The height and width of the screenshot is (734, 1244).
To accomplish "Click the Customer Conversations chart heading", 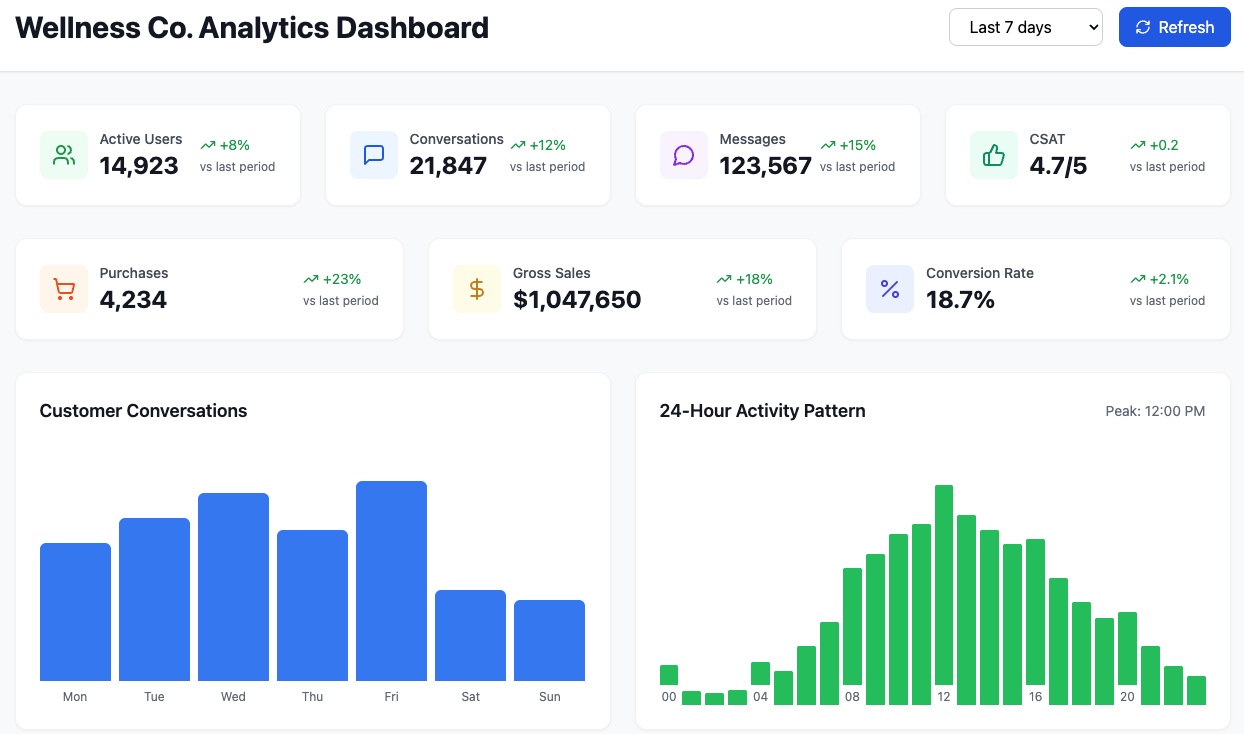I will tap(143, 411).
